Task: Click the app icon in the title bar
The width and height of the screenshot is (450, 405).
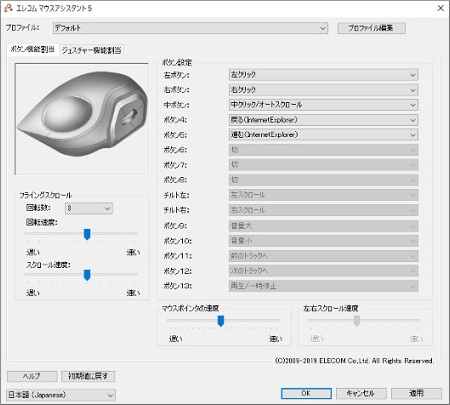Action: (x=9, y=8)
